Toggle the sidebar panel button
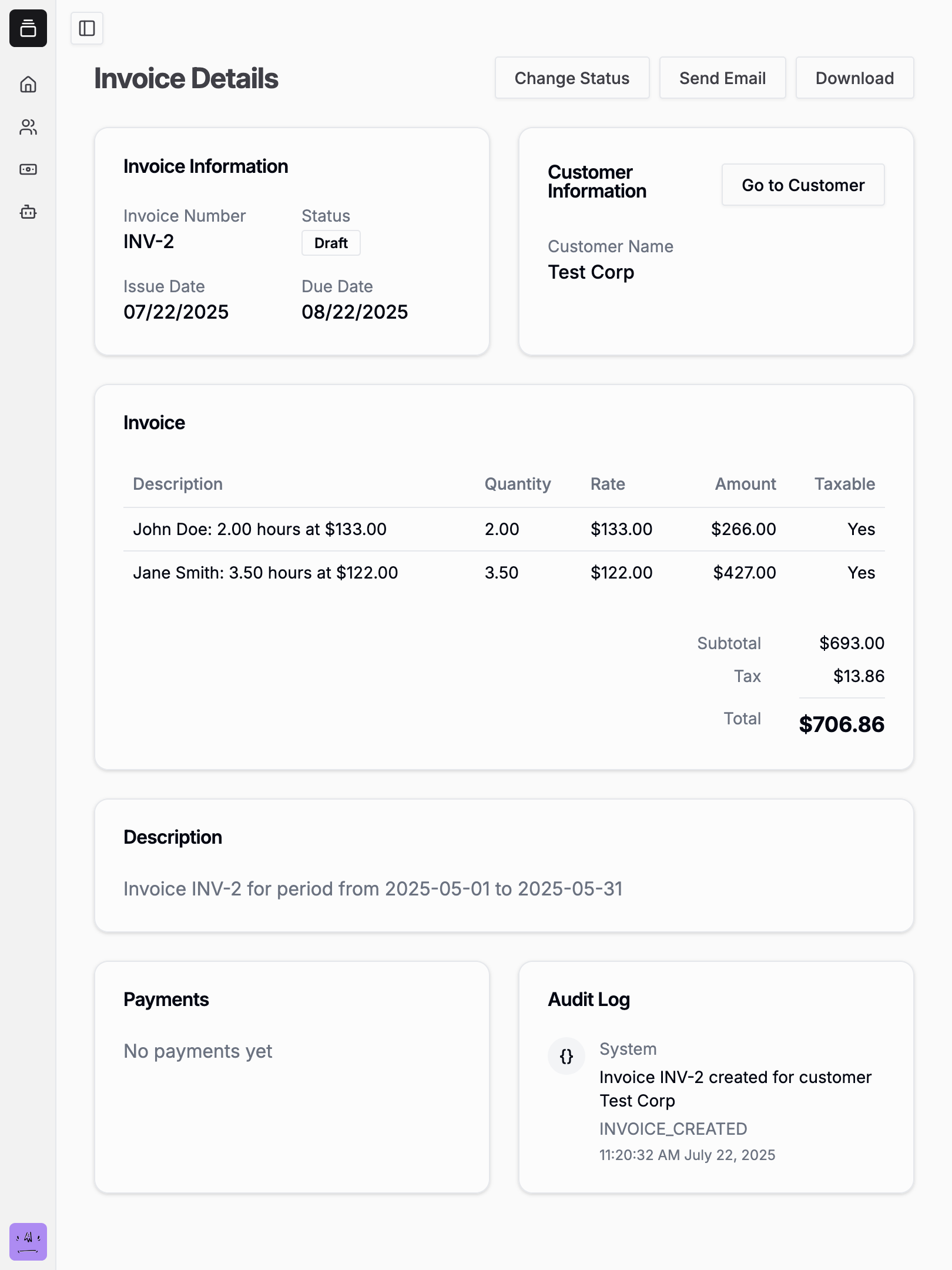The width and height of the screenshot is (952, 1270). [x=87, y=28]
